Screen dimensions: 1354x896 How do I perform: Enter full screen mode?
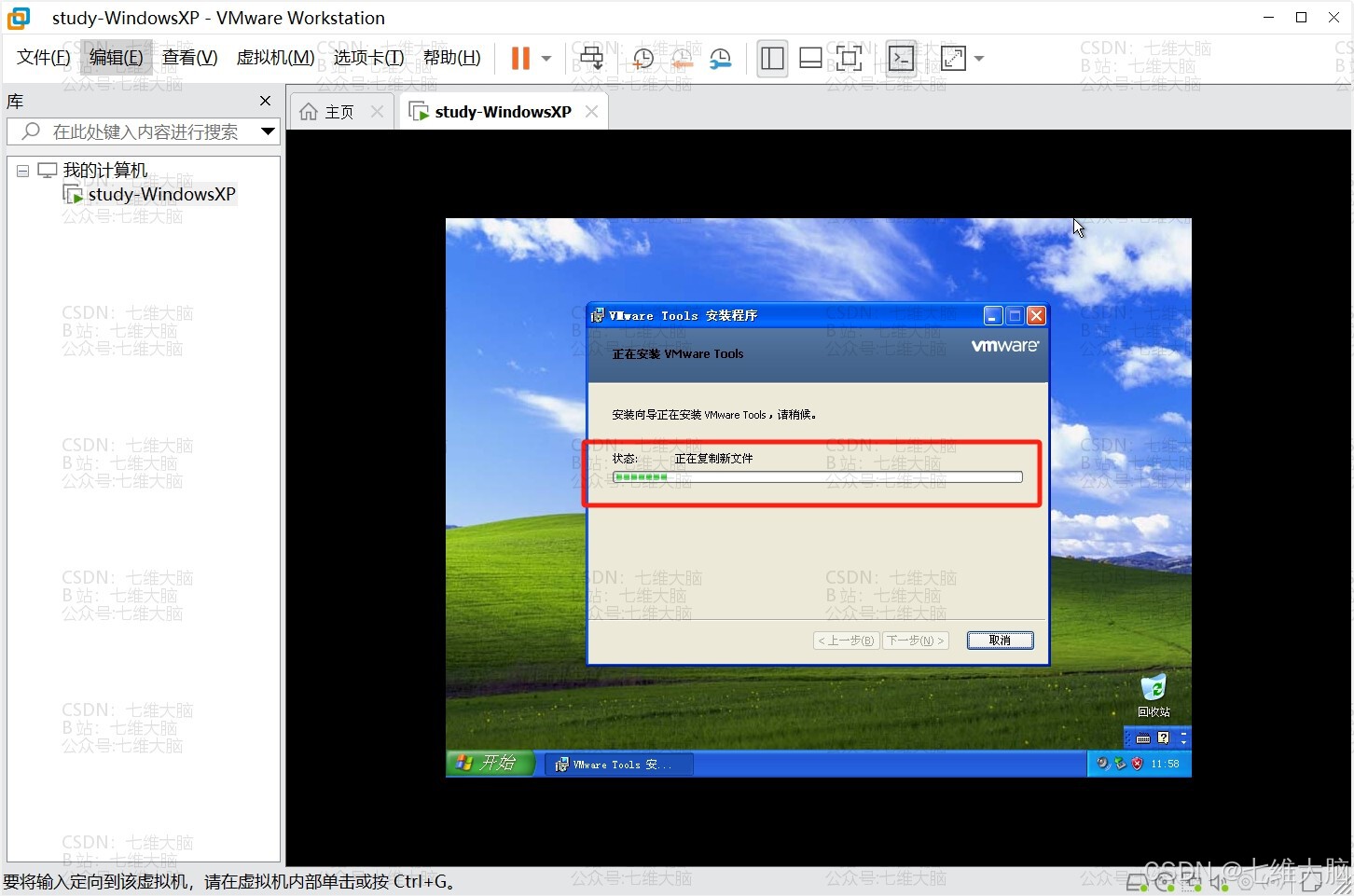point(849,59)
